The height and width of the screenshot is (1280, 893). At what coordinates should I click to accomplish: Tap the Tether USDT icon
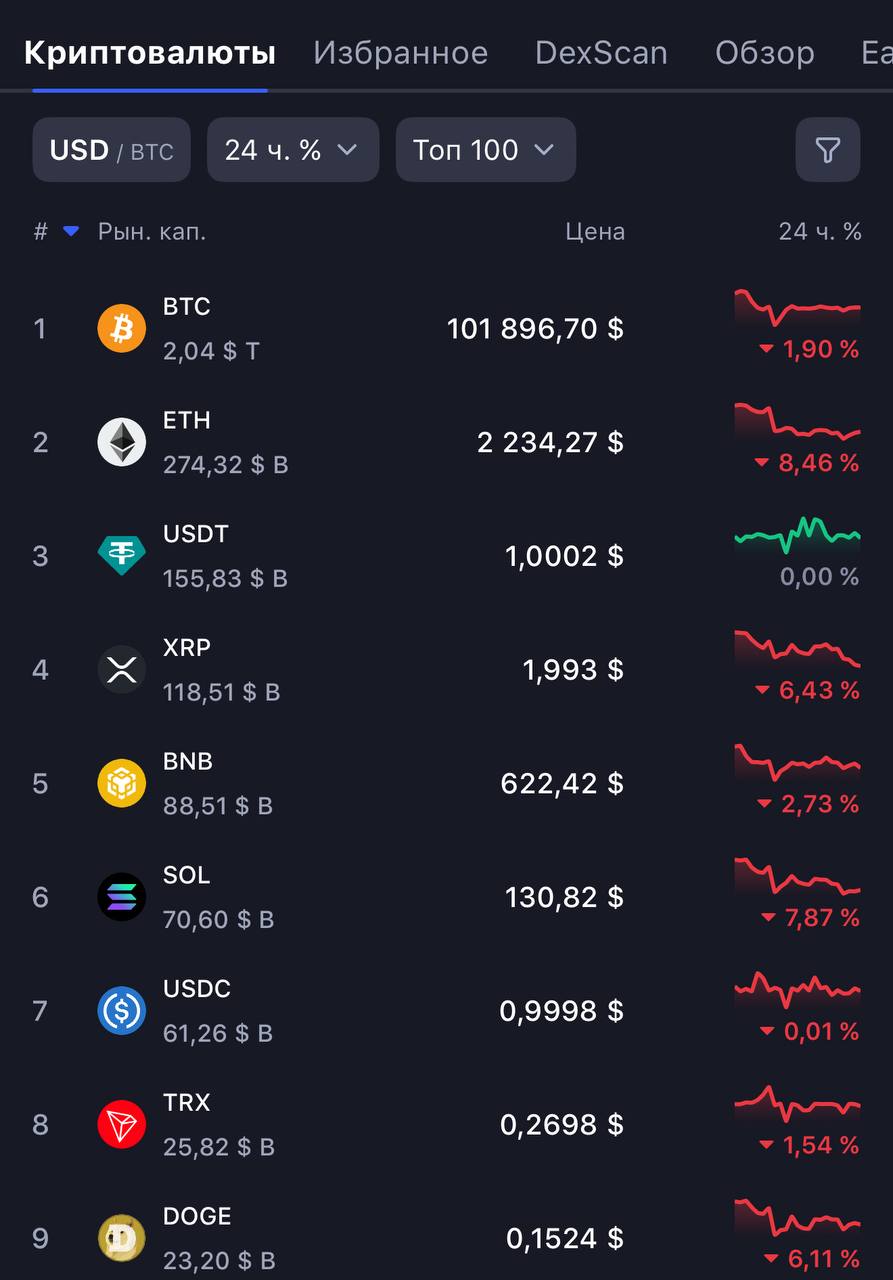point(121,555)
